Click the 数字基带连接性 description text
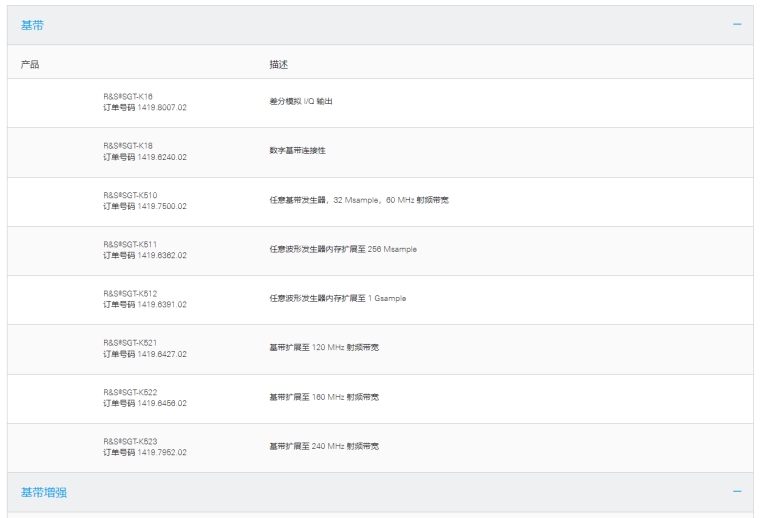Screen dimensions: 760x518 [297, 151]
